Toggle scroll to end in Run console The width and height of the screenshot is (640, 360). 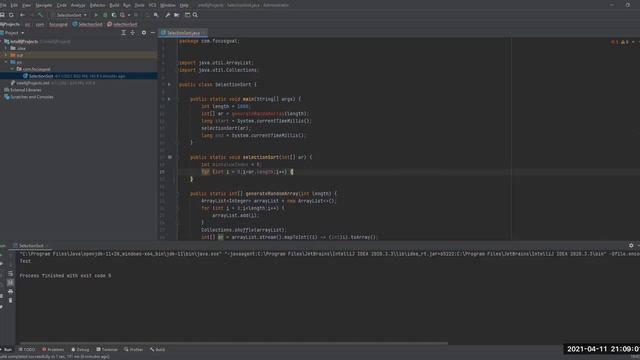pyautogui.click(x=11, y=282)
